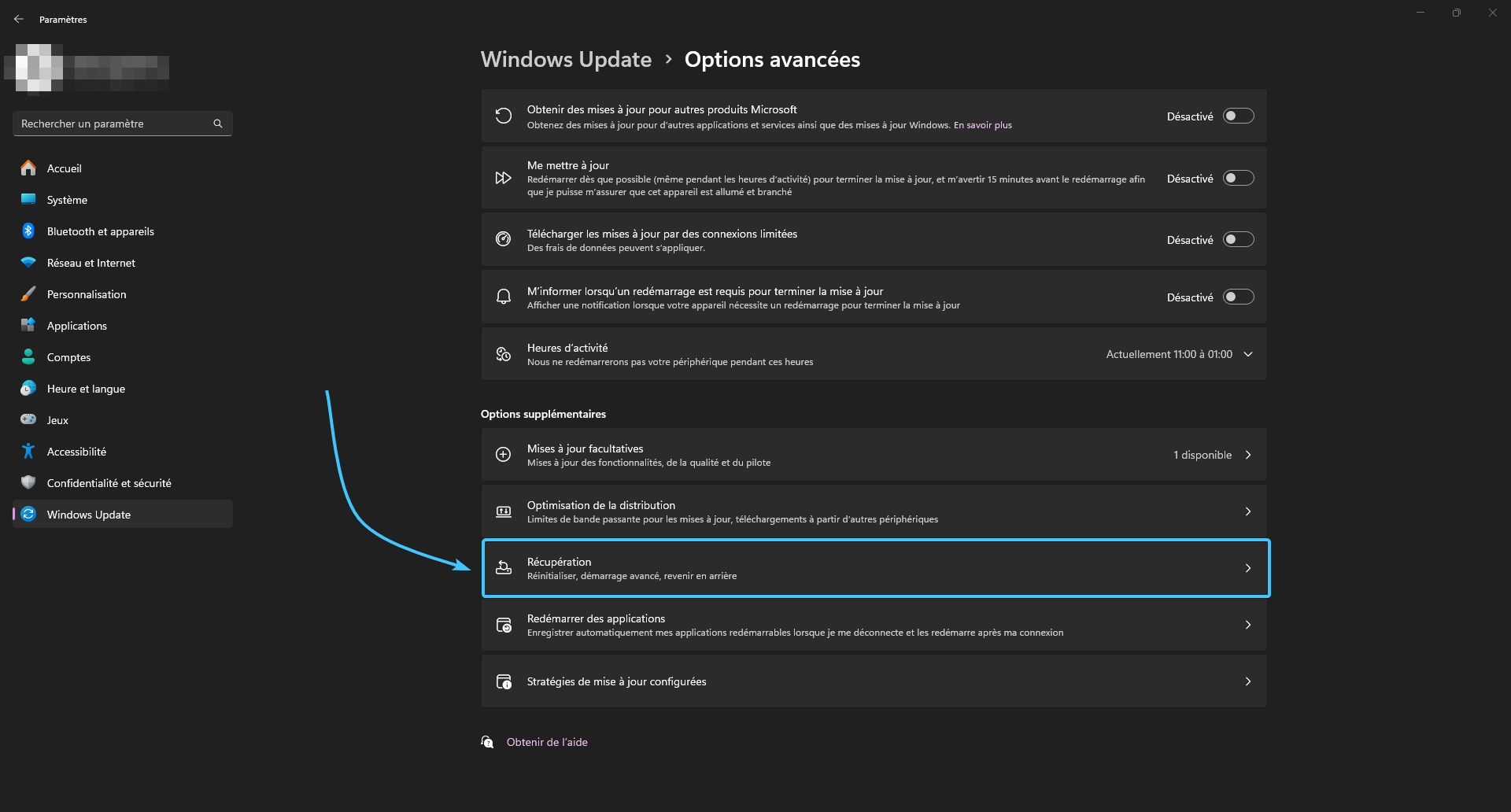1511x812 pixels.
Task: Click the Jeux gamepad icon
Action: click(x=28, y=419)
